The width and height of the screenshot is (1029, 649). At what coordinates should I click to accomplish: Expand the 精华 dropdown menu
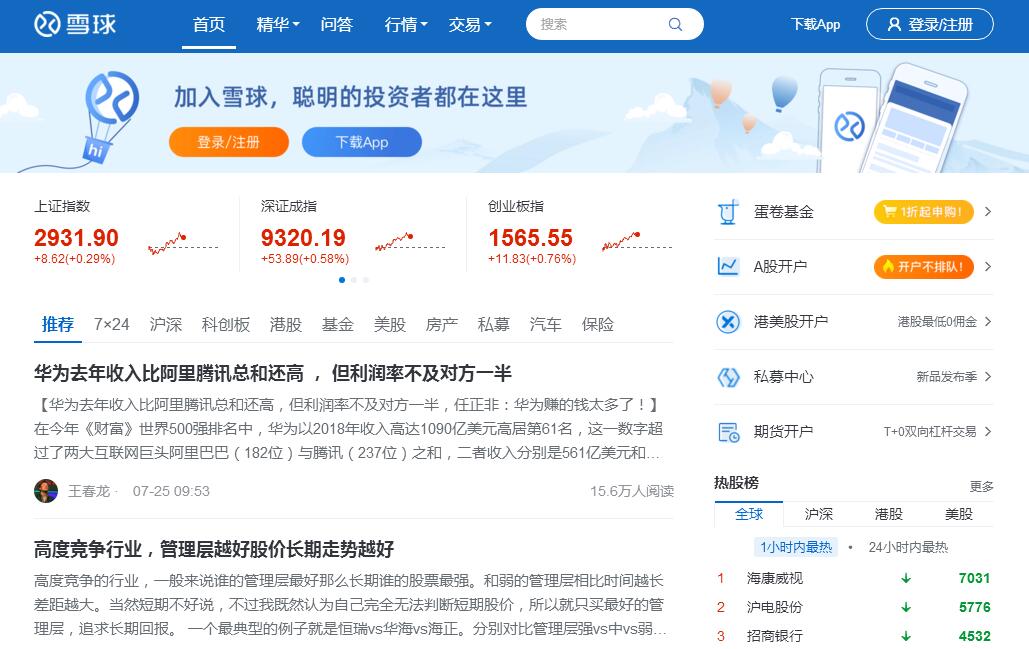point(277,25)
